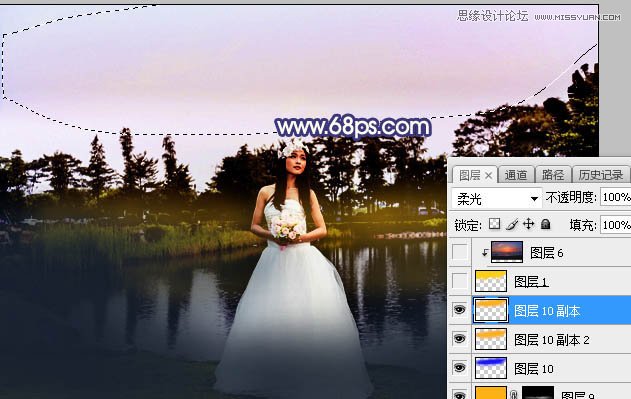This screenshot has width=631, height=399.
Task: Select the 图层 6 sunset thumbnail
Action: point(507,252)
